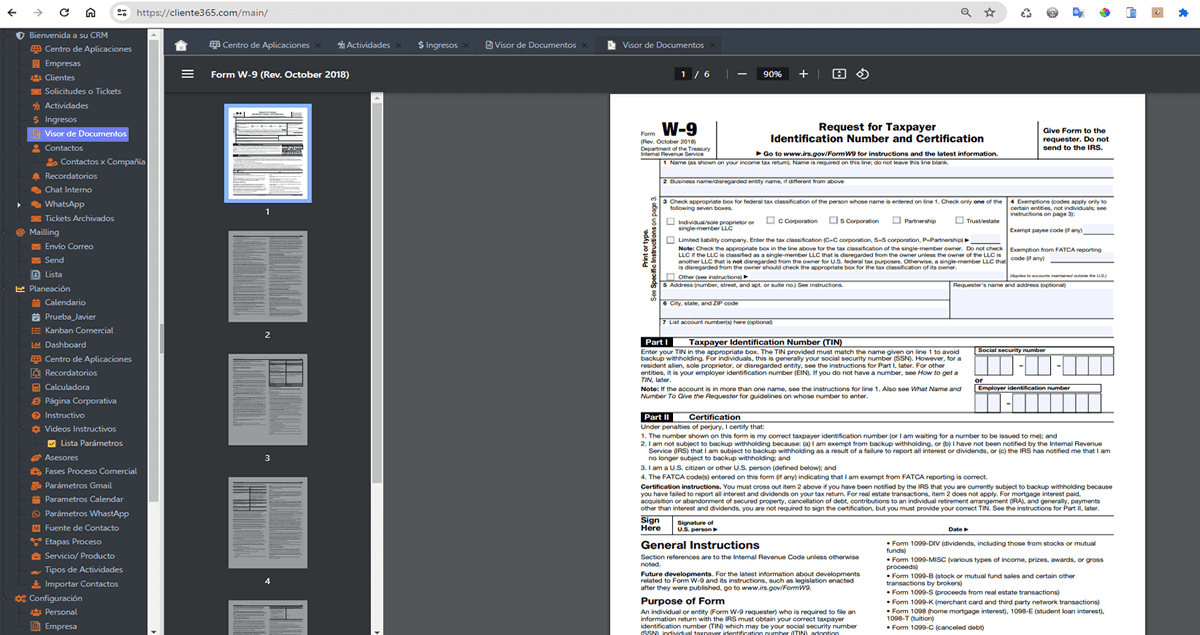Check the Other (see instructions) box
Image resolution: width=1200 pixels, height=635 pixels.
coord(670,276)
